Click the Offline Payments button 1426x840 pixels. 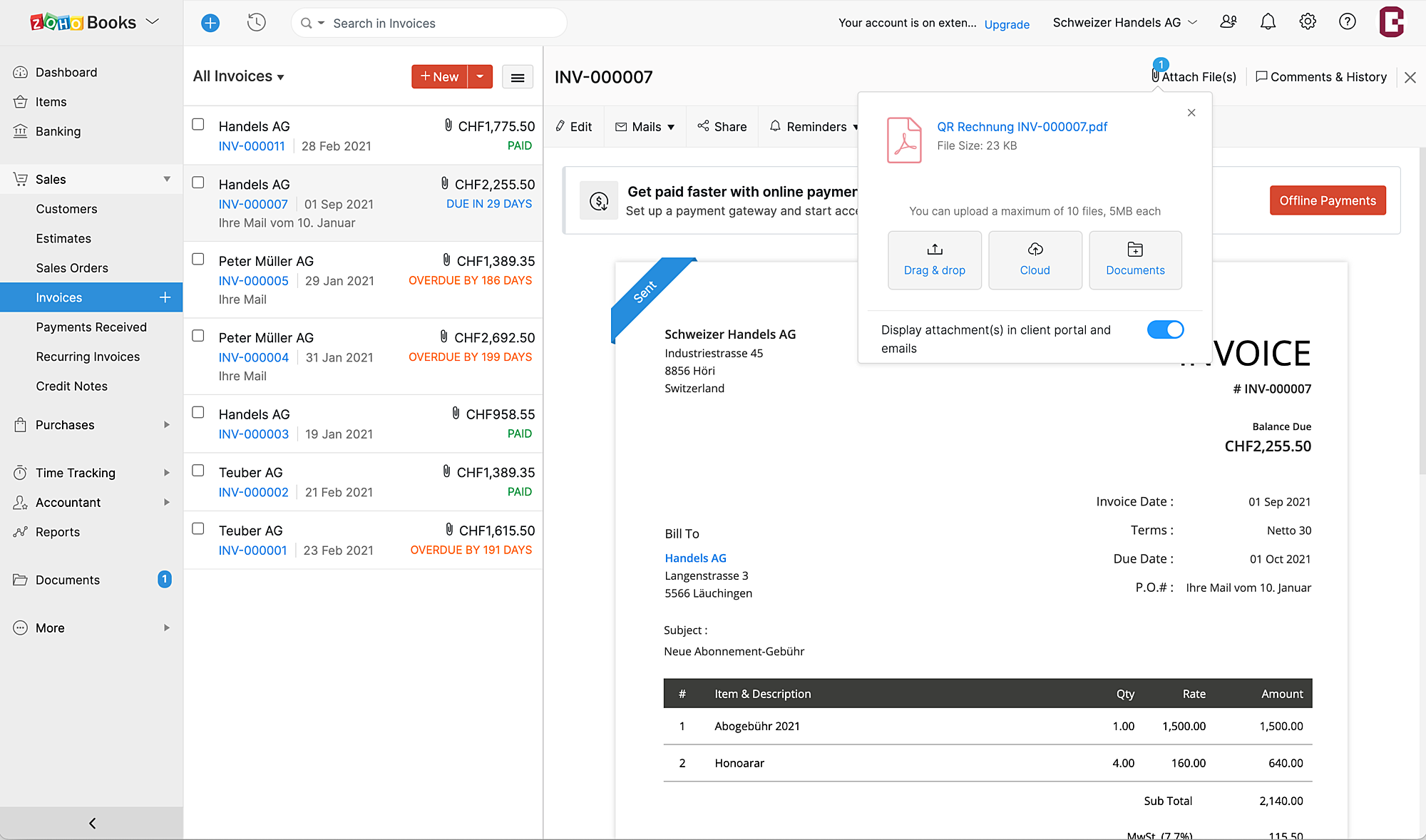click(1327, 200)
